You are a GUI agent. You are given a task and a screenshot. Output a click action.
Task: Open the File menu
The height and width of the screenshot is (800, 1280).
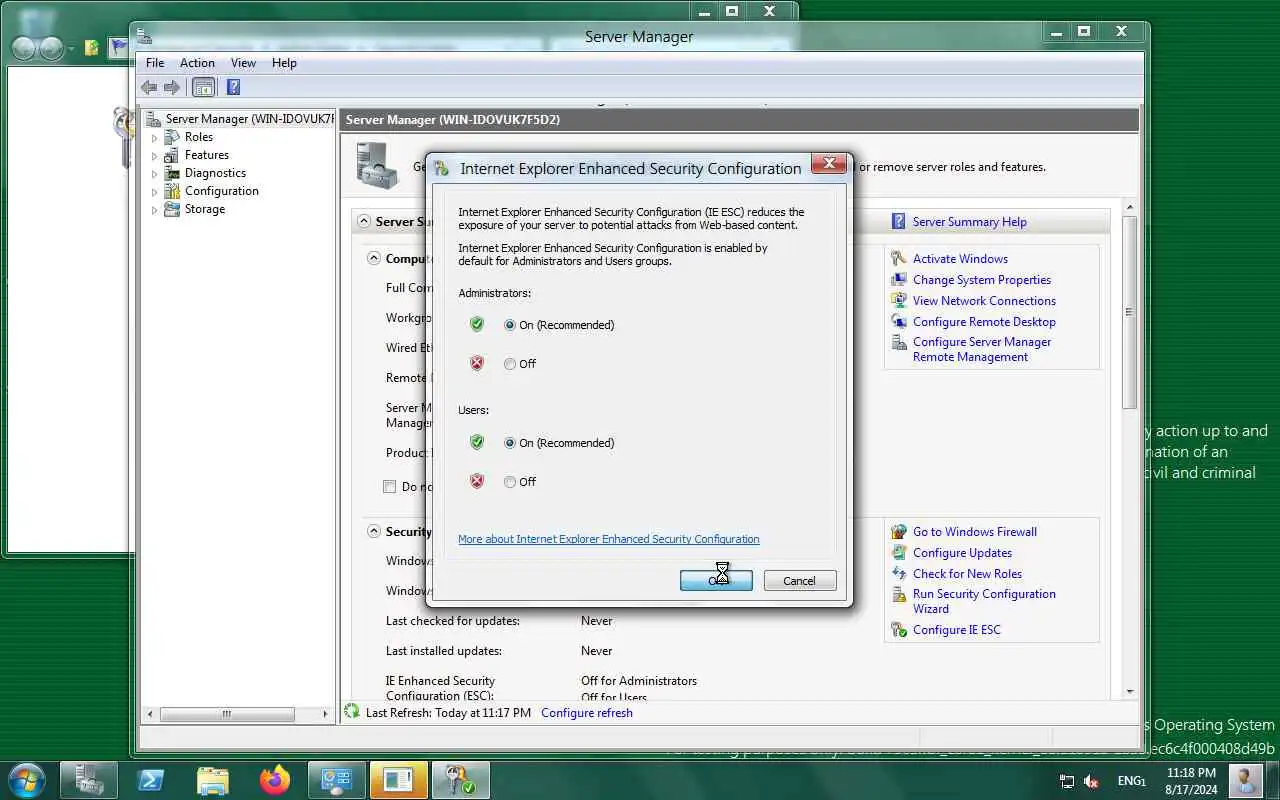[x=155, y=63]
